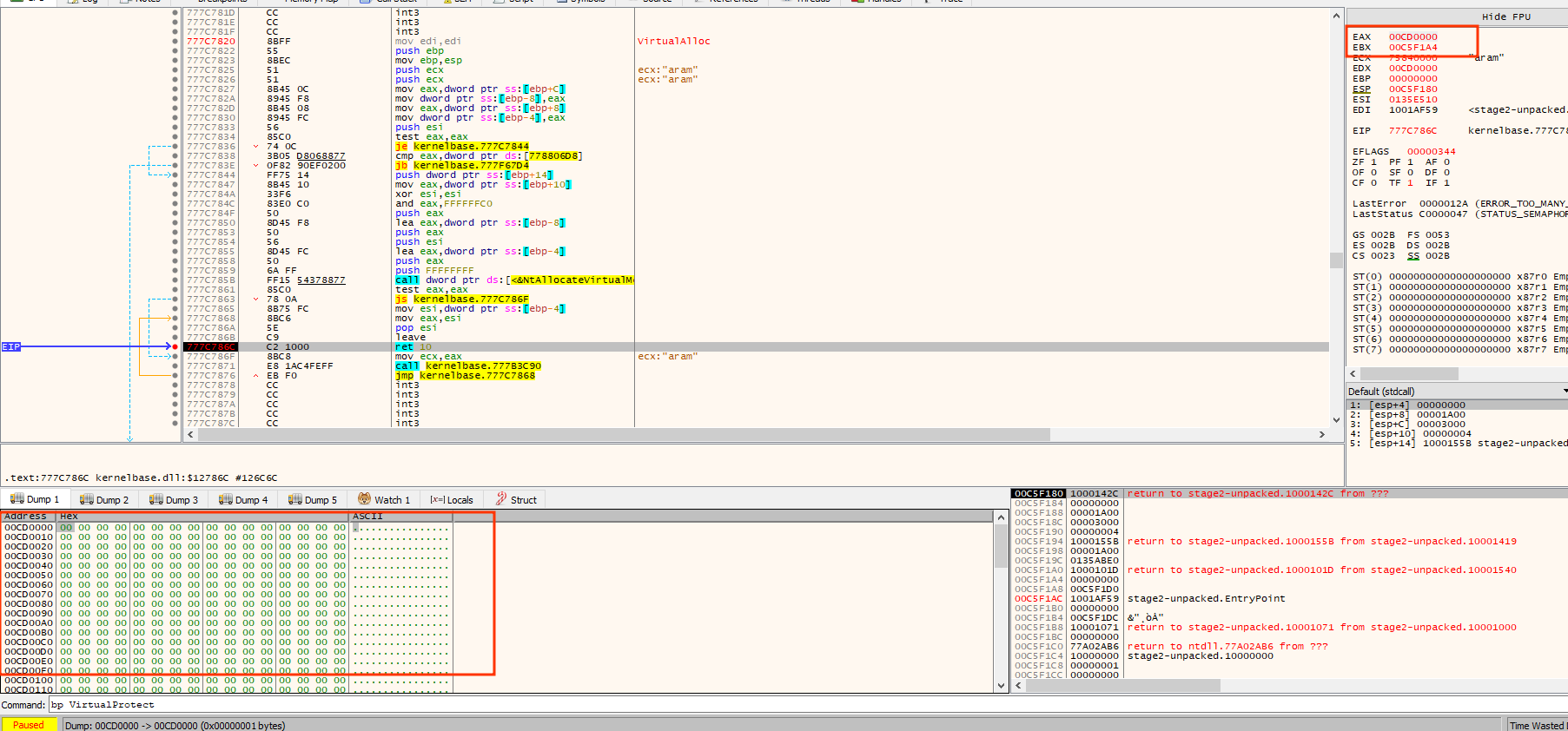Click the breakpoint bullet beside address 777C7820
Viewport: 1568px width, 731px height.
175,42
